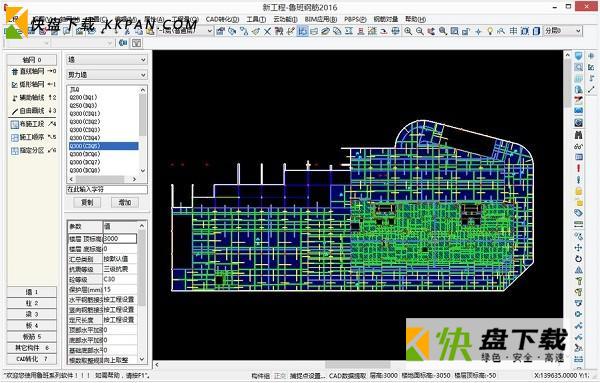Click the light bulb toolbar icon
This screenshot has width=600, height=383.
coord(489,31)
